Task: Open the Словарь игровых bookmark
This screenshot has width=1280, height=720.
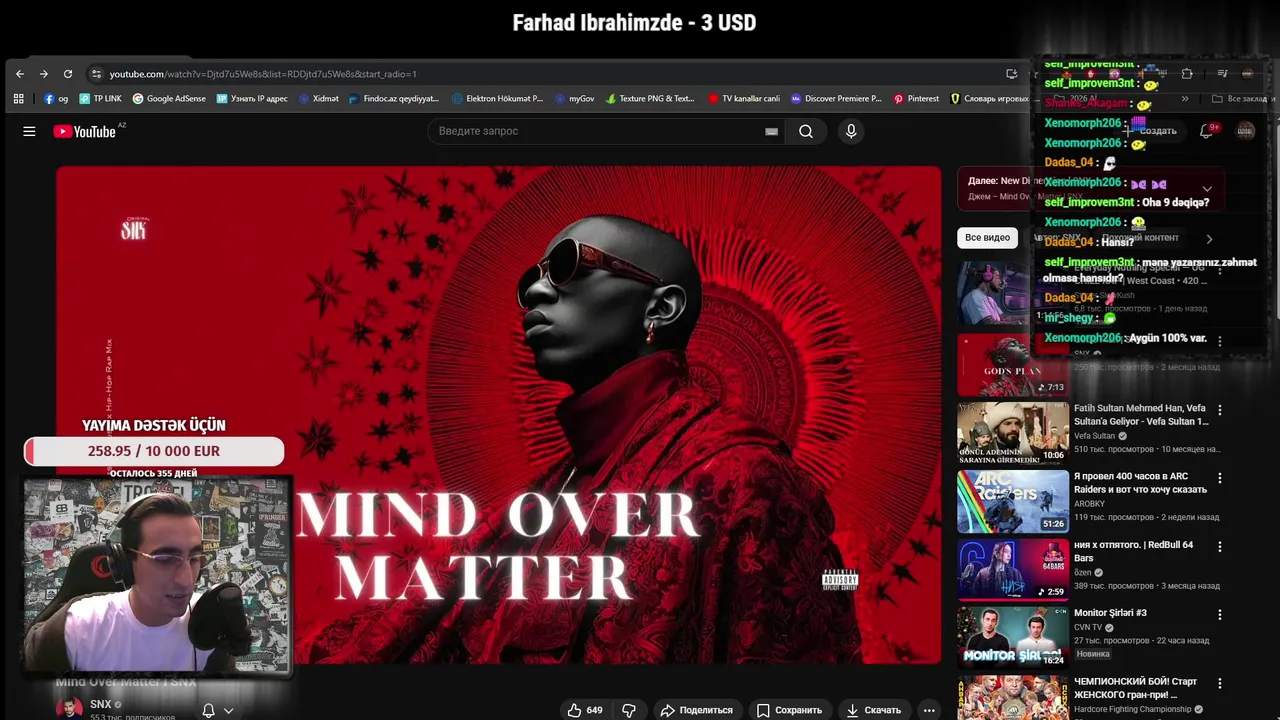Action: 989,99
